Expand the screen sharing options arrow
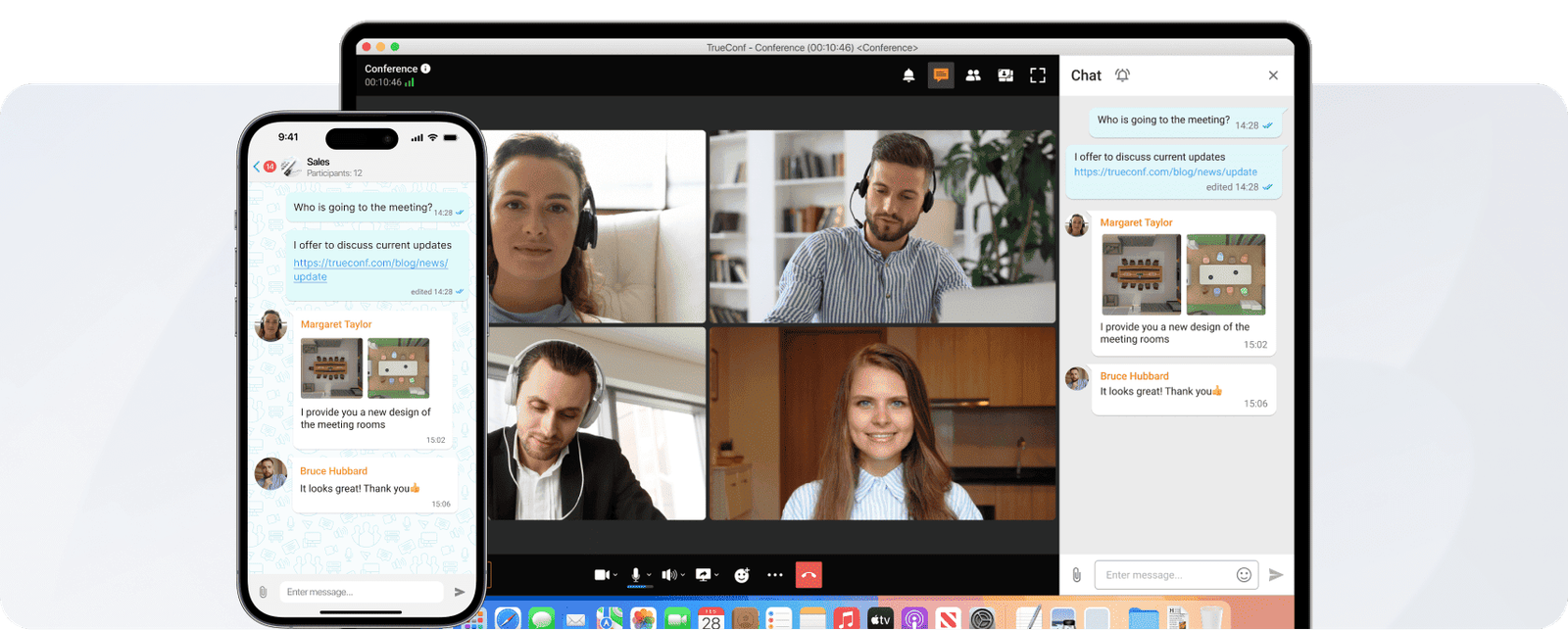Screen dimensions: 1568x630 (716, 575)
